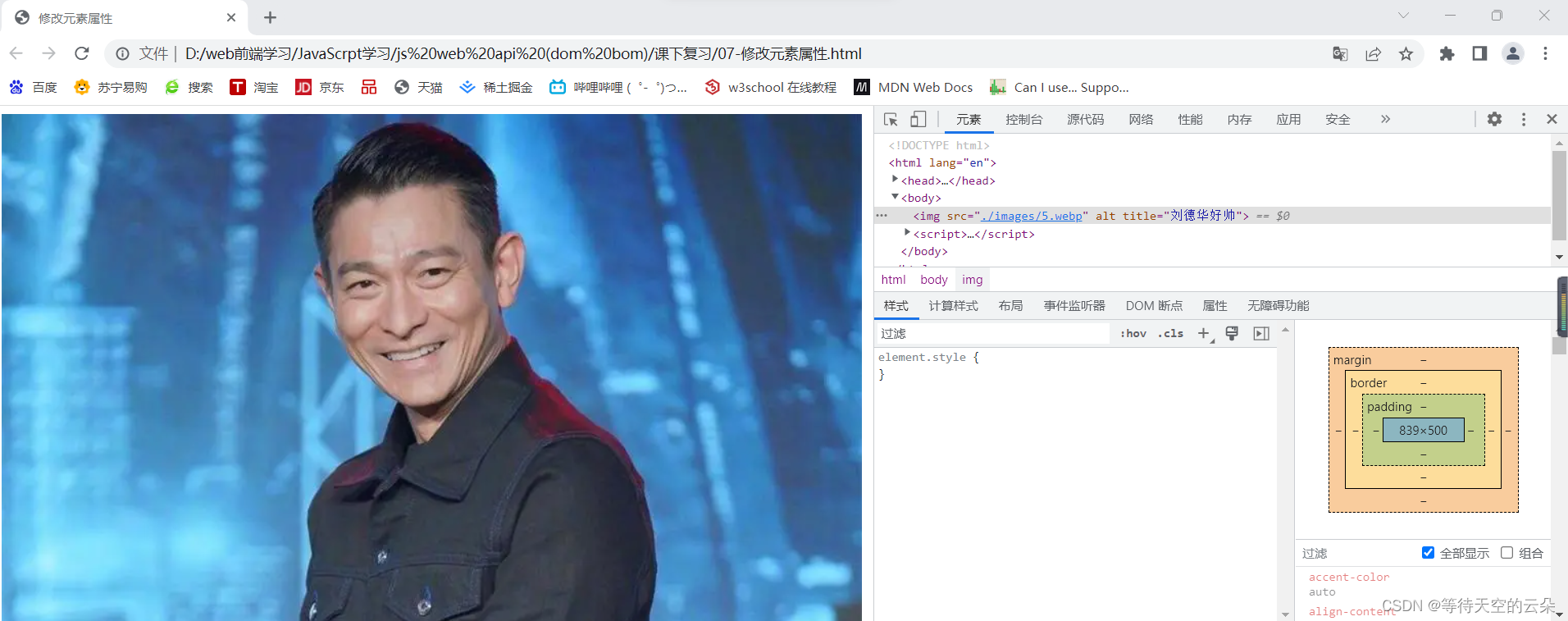This screenshot has width=1568, height=621.
Task: Switch to the 无障碍功能 pane tab
Action: (x=1279, y=306)
